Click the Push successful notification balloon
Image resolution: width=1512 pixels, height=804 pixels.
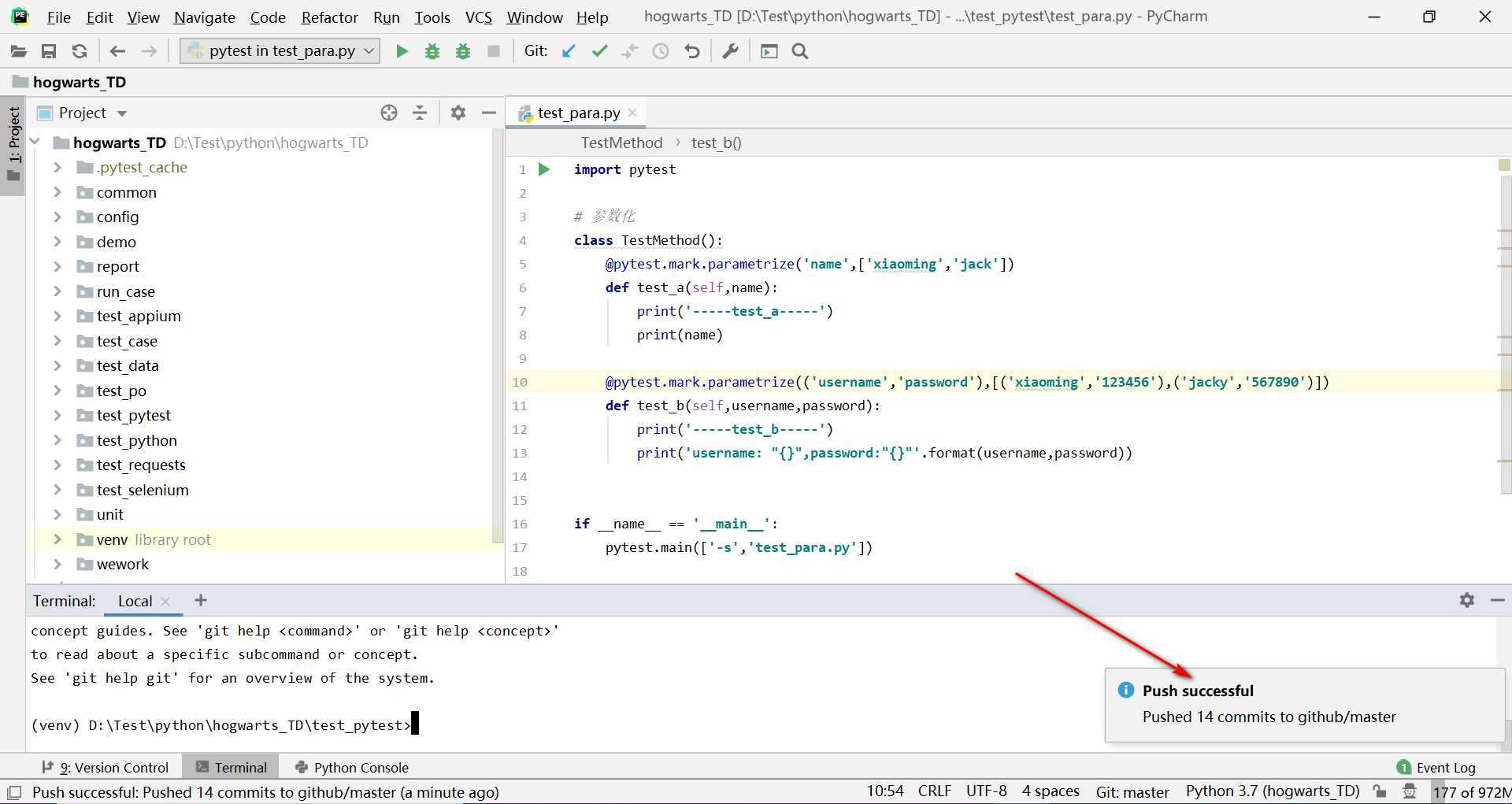pos(1304,704)
